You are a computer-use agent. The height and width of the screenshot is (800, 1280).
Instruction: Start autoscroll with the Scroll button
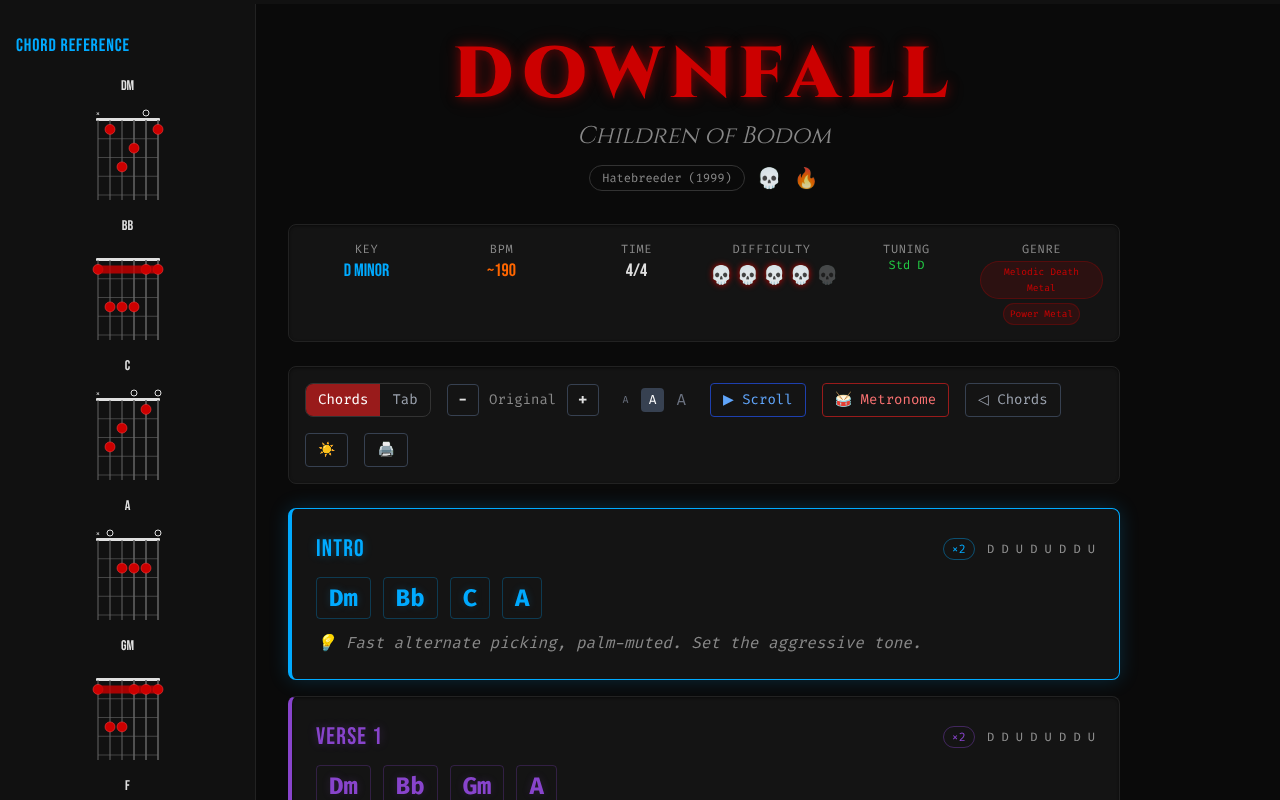pos(757,399)
